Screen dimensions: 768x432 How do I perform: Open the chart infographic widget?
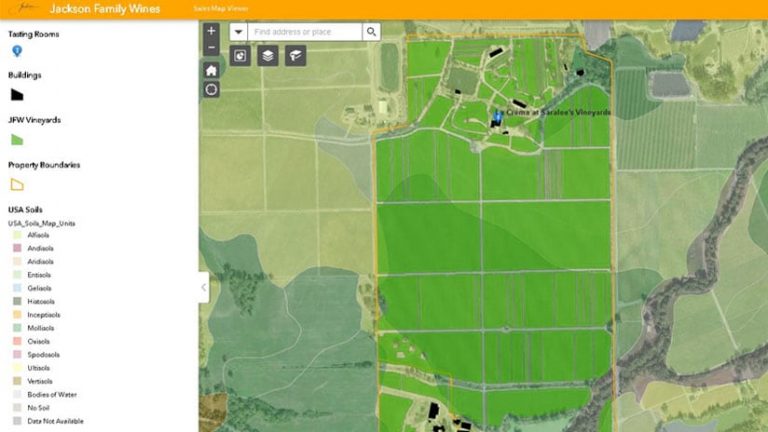pyautogui.click(x=240, y=56)
